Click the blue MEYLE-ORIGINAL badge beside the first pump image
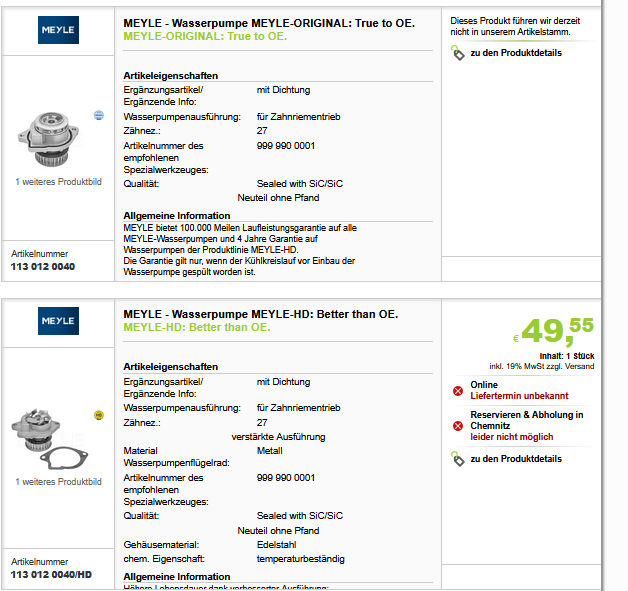Image resolution: width=628 pixels, height=591 pixels. coord(99,115)
